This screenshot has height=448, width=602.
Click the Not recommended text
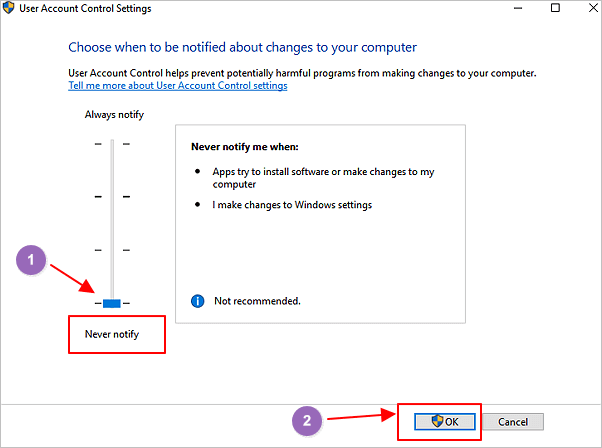[257, 301]
